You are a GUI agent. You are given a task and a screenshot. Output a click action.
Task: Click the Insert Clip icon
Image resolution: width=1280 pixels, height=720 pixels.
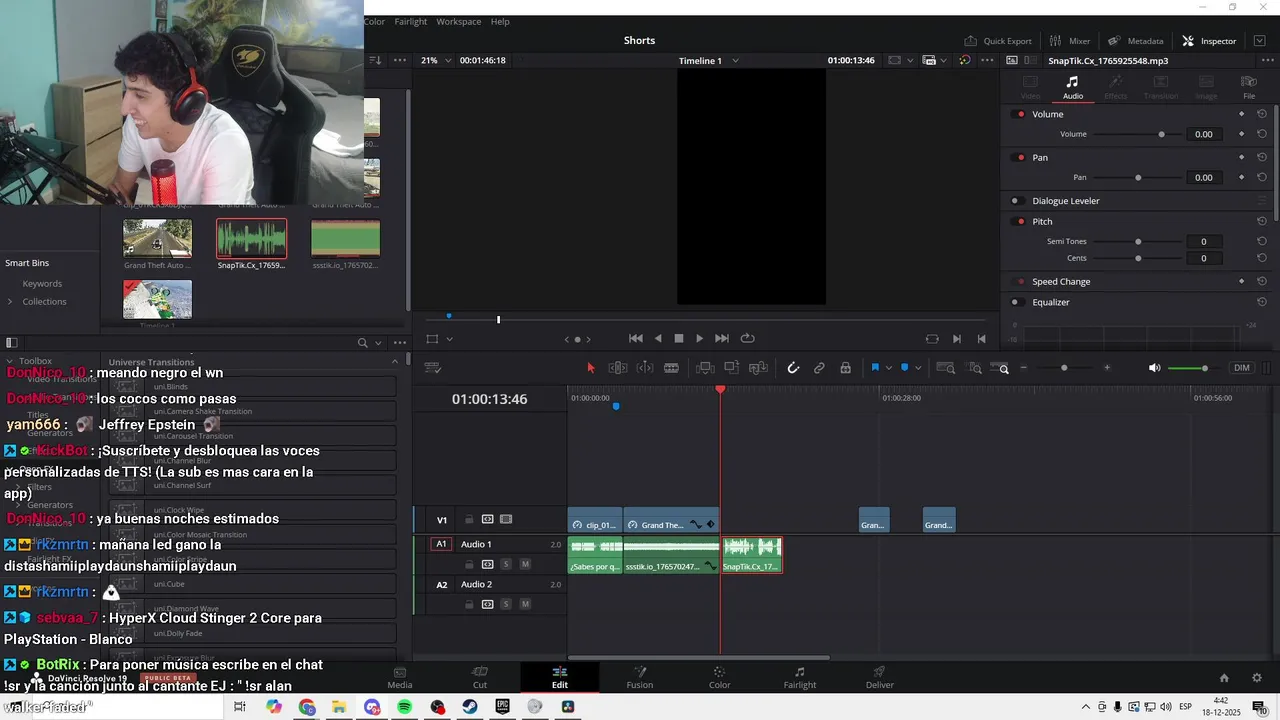pyautogui.click(x=705, y=368)
